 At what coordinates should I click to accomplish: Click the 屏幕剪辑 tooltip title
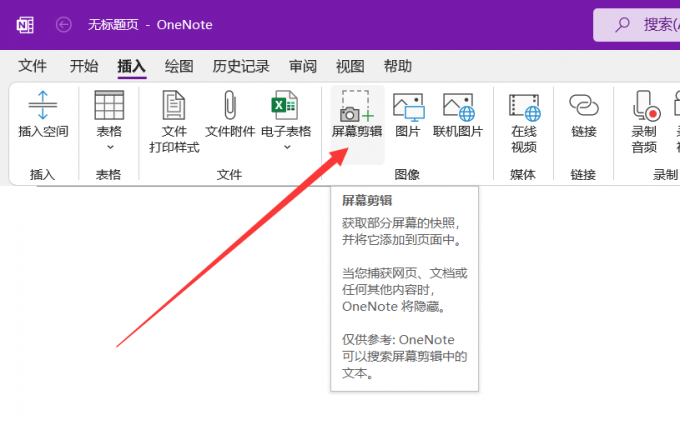click(367, 201)
